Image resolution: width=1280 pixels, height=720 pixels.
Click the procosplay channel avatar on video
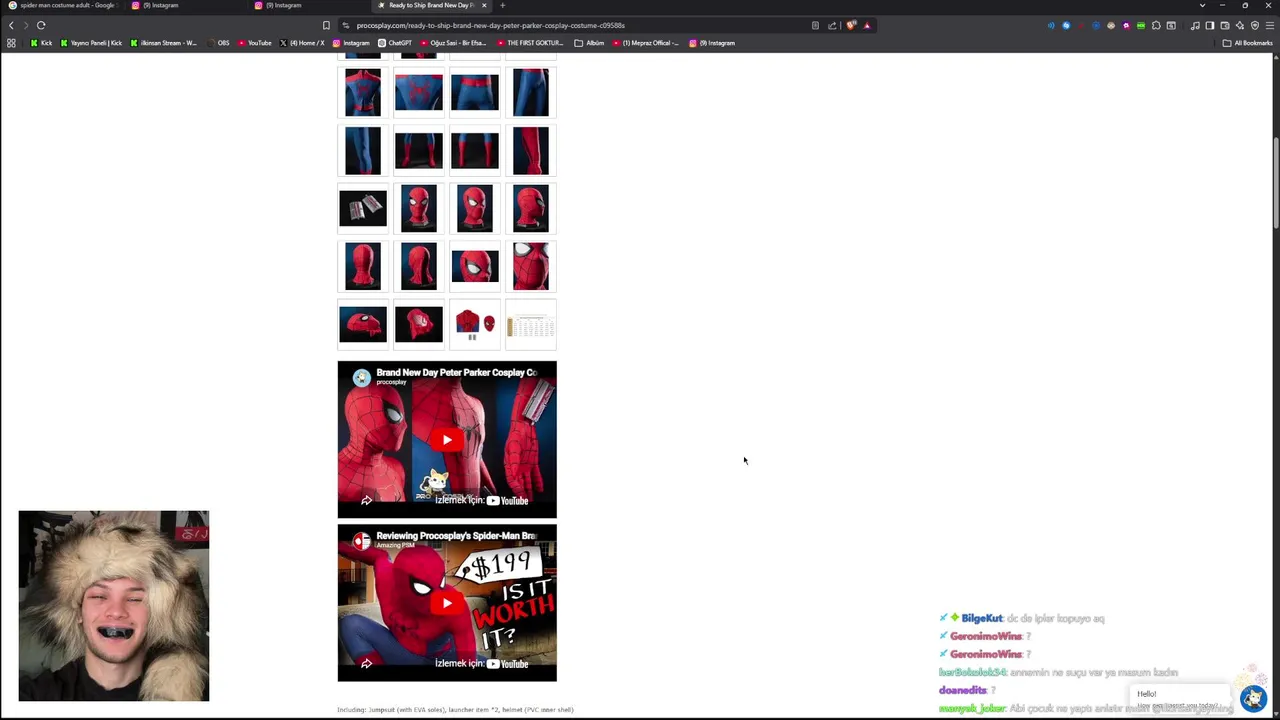(361, 377)
